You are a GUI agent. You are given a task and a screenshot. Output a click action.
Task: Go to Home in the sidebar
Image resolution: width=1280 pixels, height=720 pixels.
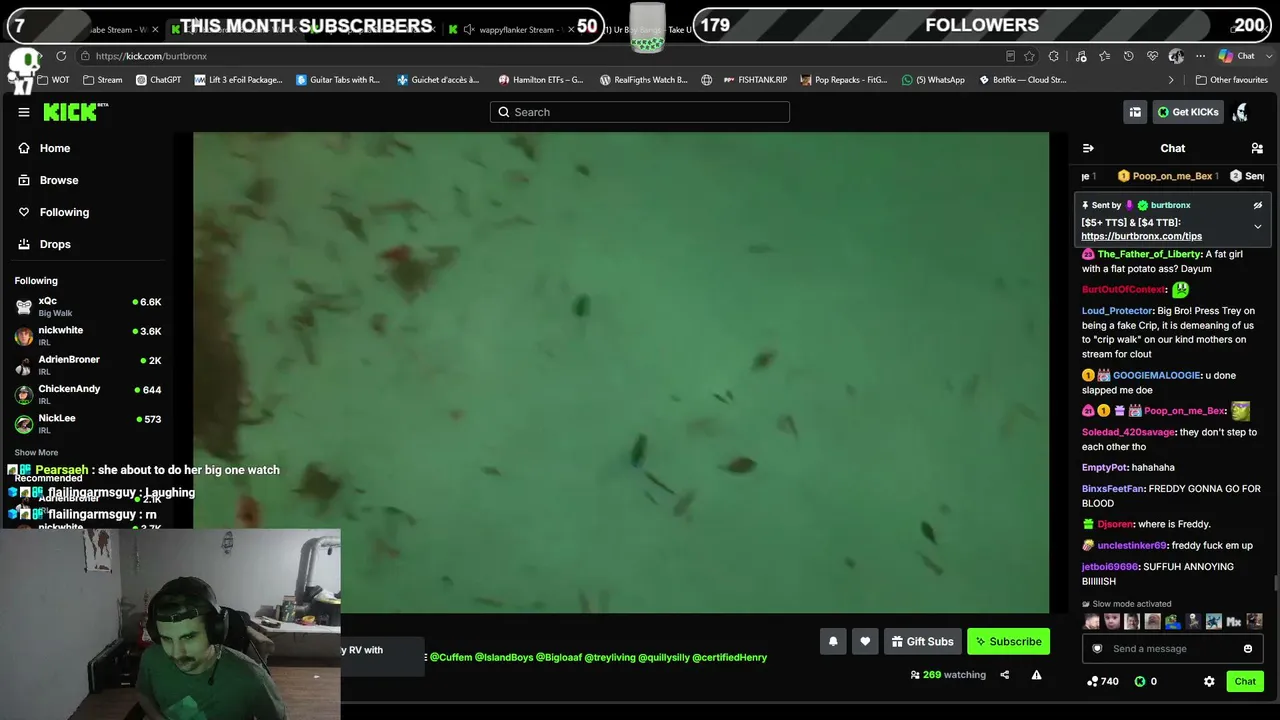click(x=55, y=148)
